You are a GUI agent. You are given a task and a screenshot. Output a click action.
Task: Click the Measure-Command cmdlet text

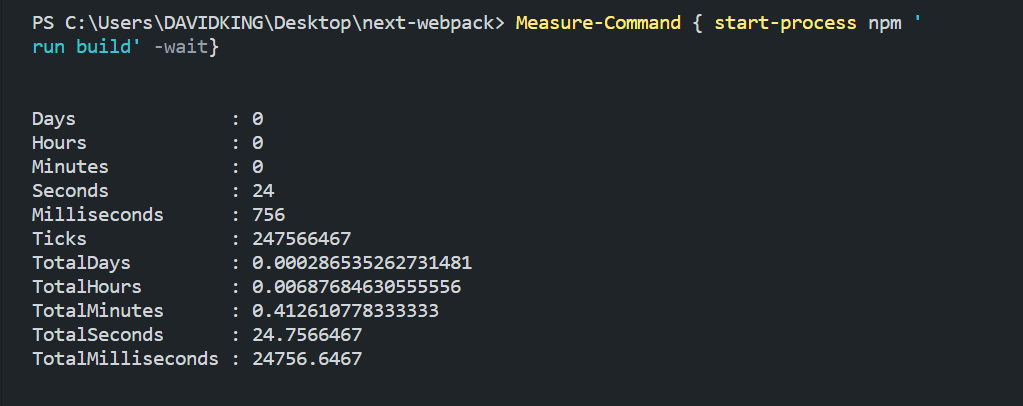598,23
